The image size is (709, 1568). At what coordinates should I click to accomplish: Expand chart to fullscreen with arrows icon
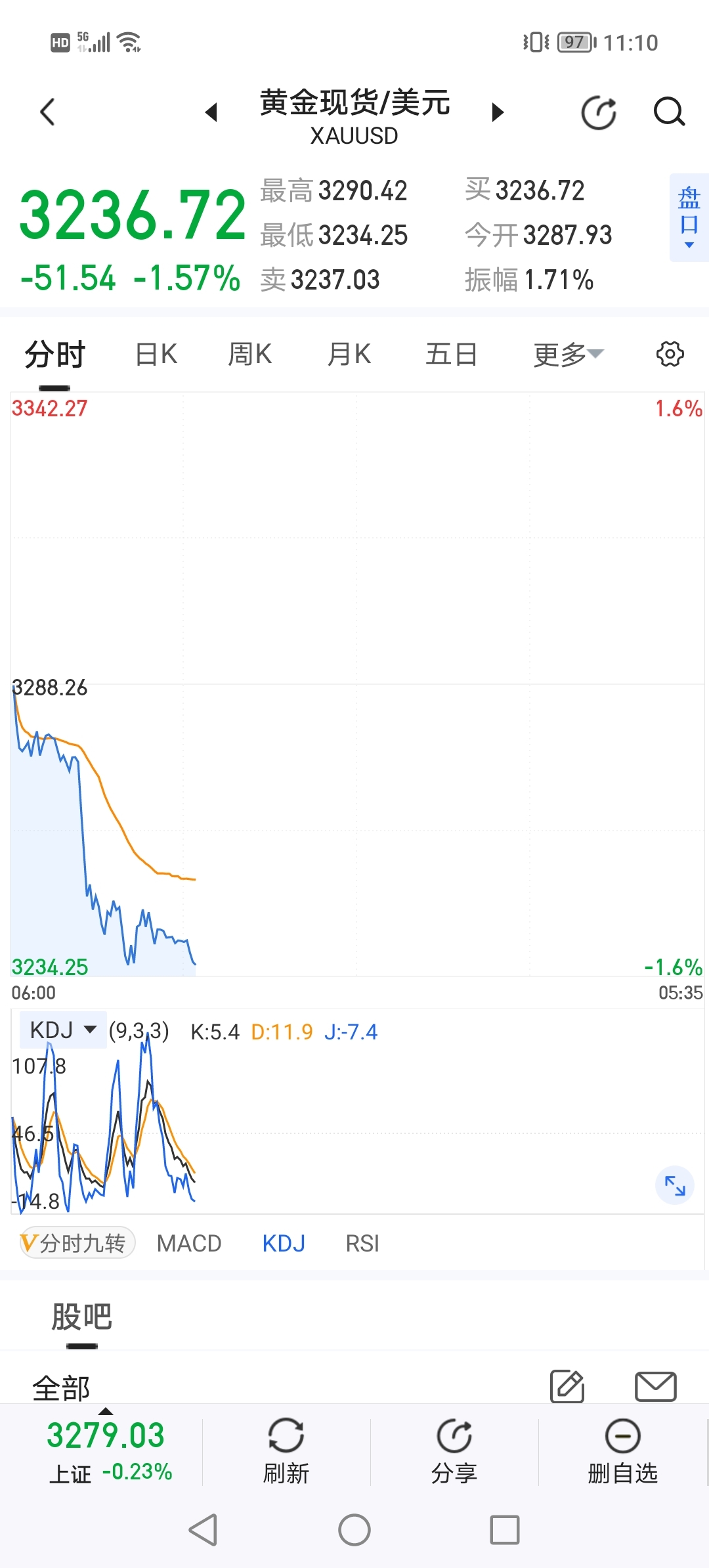pos(675,1185)
